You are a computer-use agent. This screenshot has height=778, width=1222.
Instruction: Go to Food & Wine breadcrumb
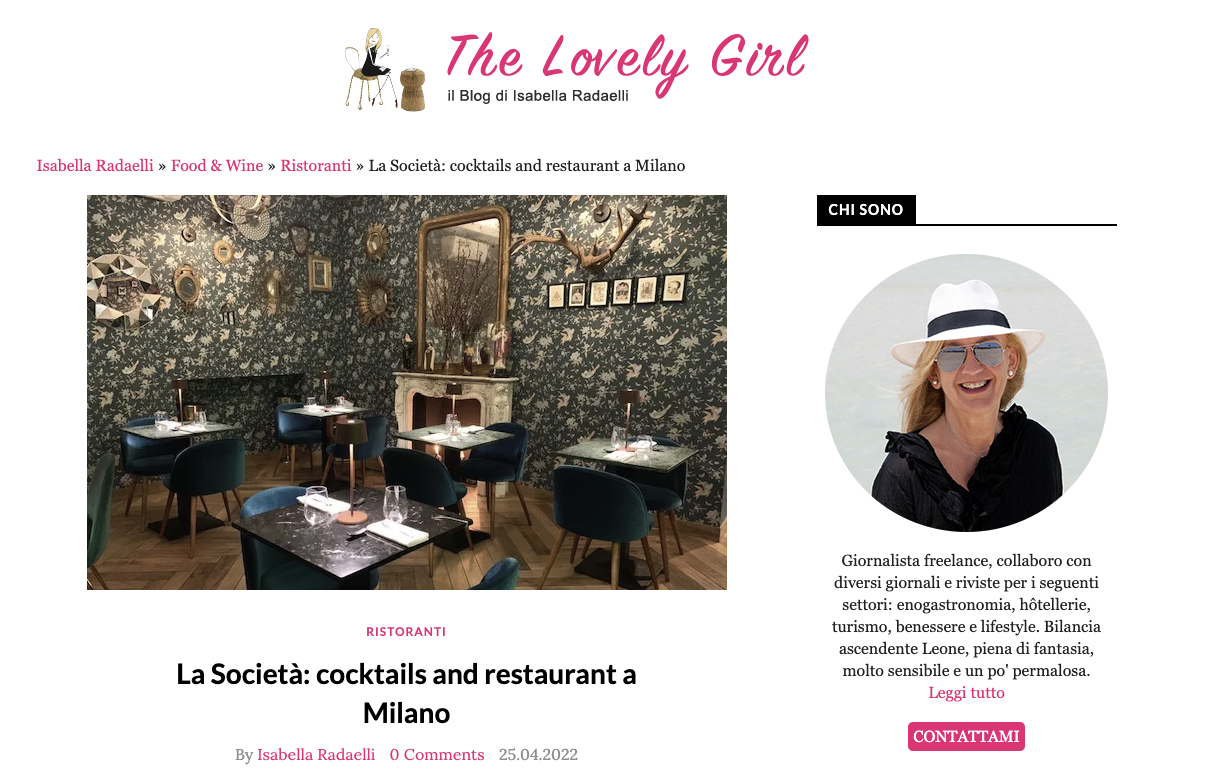[217, 165]
